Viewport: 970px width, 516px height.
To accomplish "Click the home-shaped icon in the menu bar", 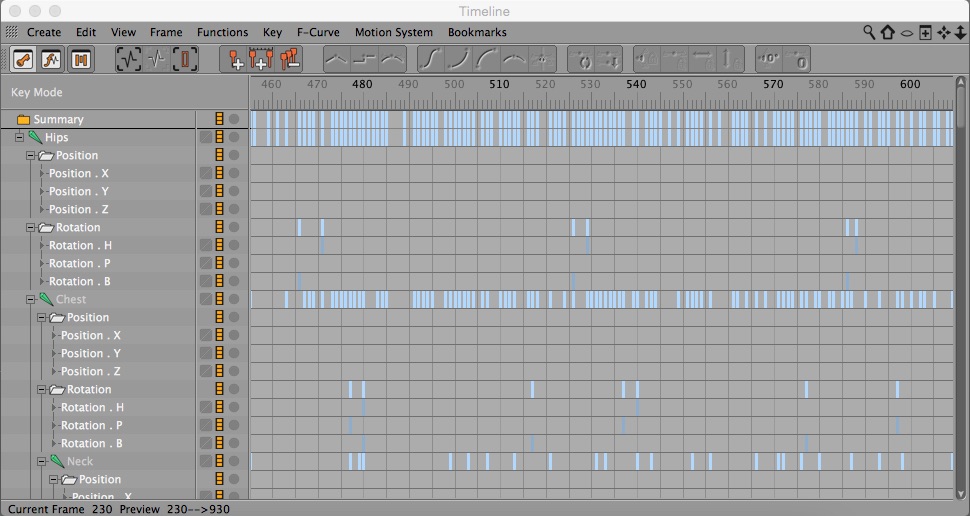I will (888, 32).
